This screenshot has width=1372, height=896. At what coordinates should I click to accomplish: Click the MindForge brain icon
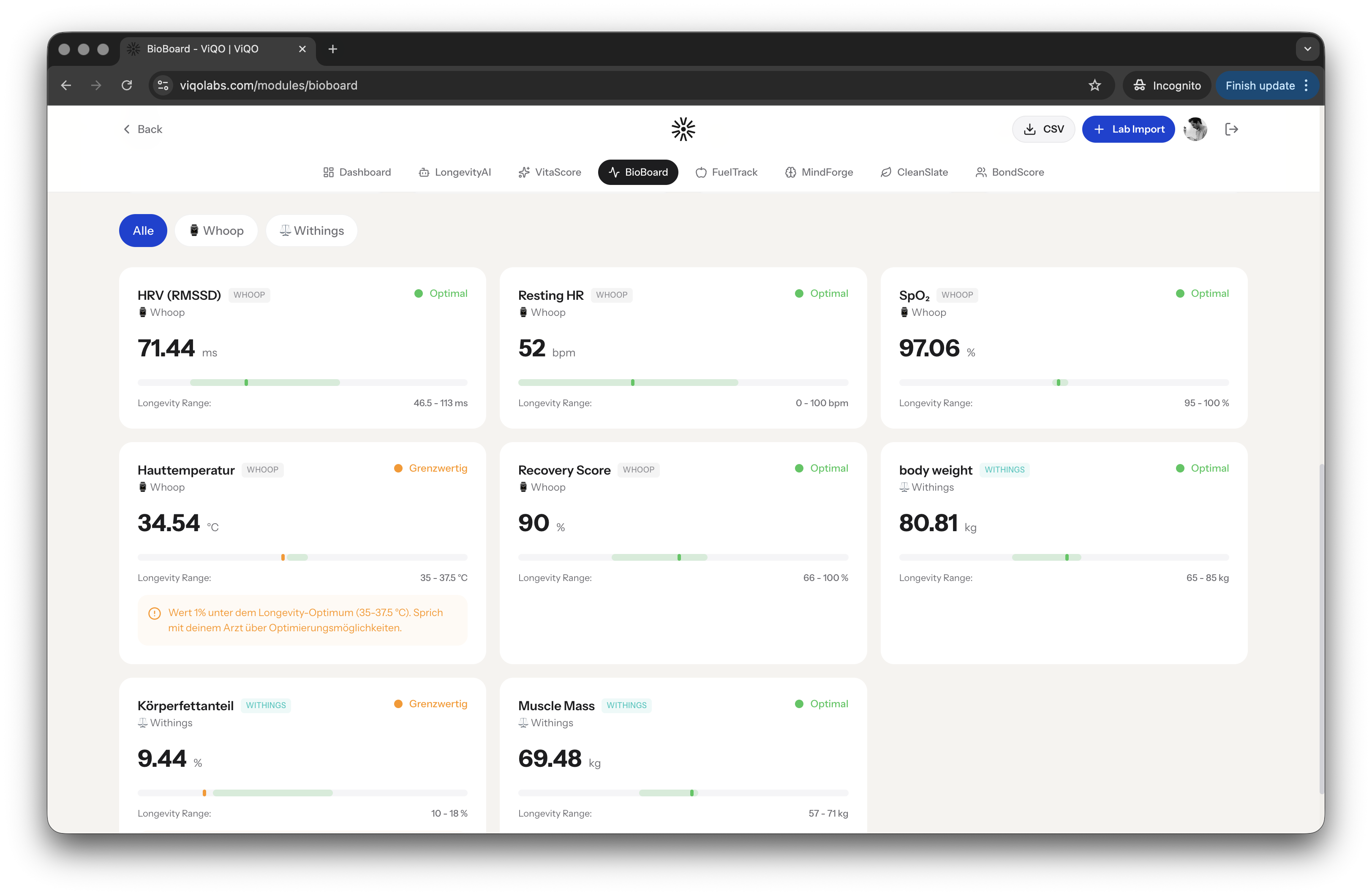pyautogui.click(x=790, y=172)
